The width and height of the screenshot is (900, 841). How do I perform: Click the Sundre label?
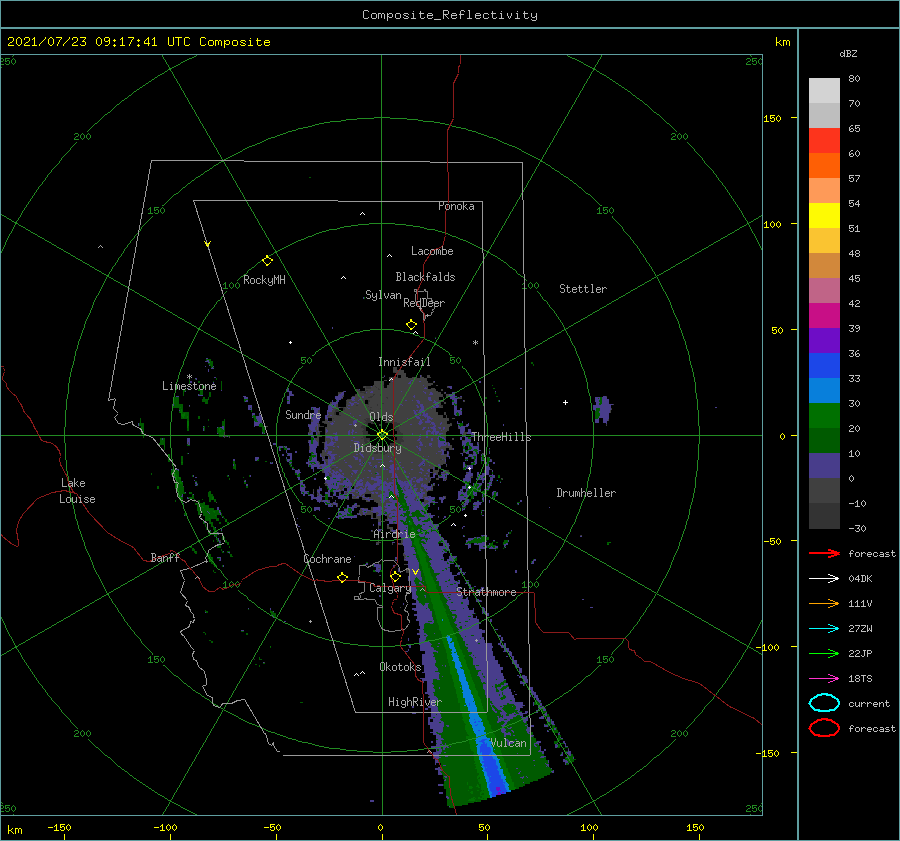(x=303, y=414)
